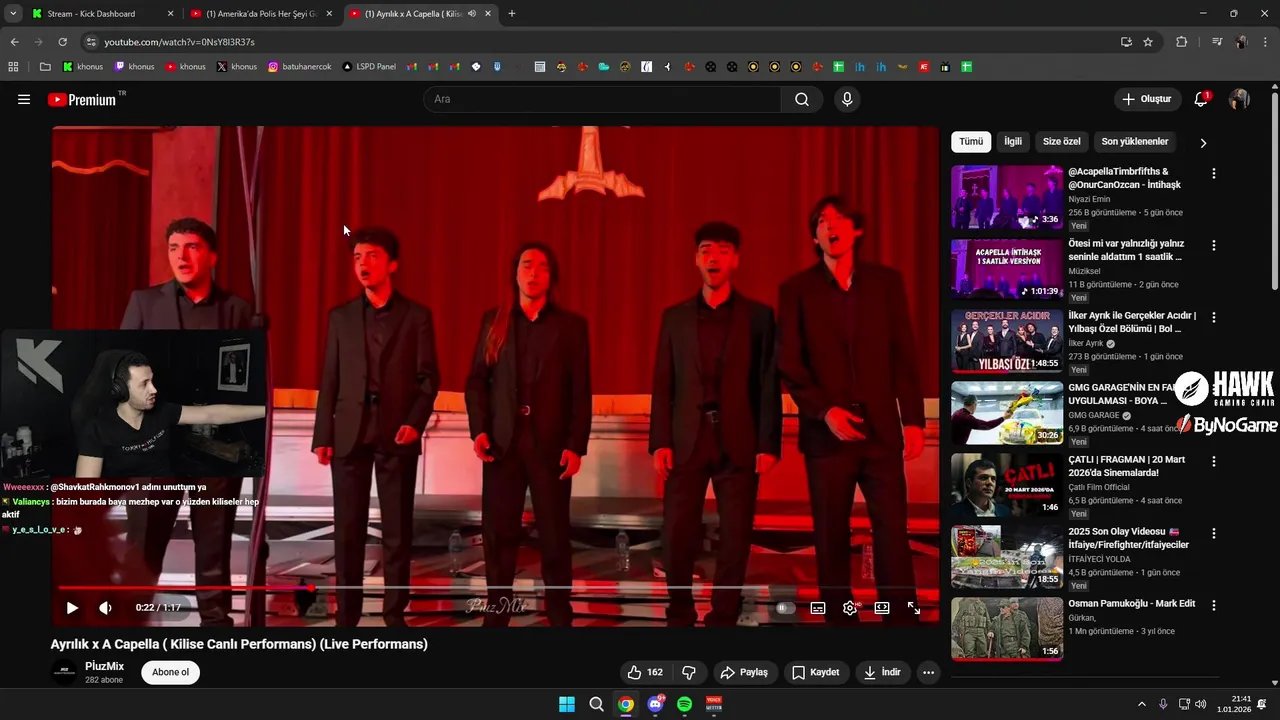This screenshot has width=1280, height=720.
Task: Click the PluzMix channel avatar
Action: [64, 672]
